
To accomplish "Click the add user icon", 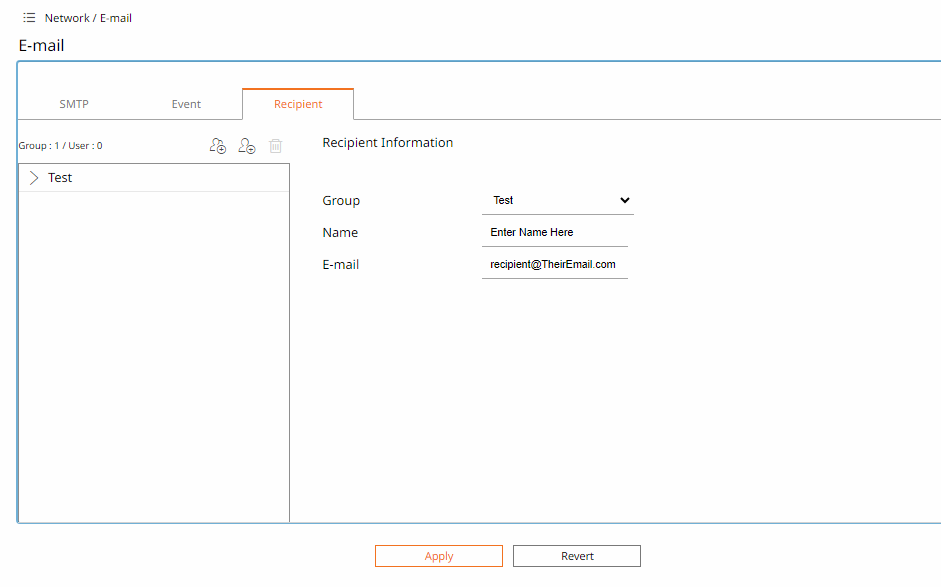I will tap(246, 145).
